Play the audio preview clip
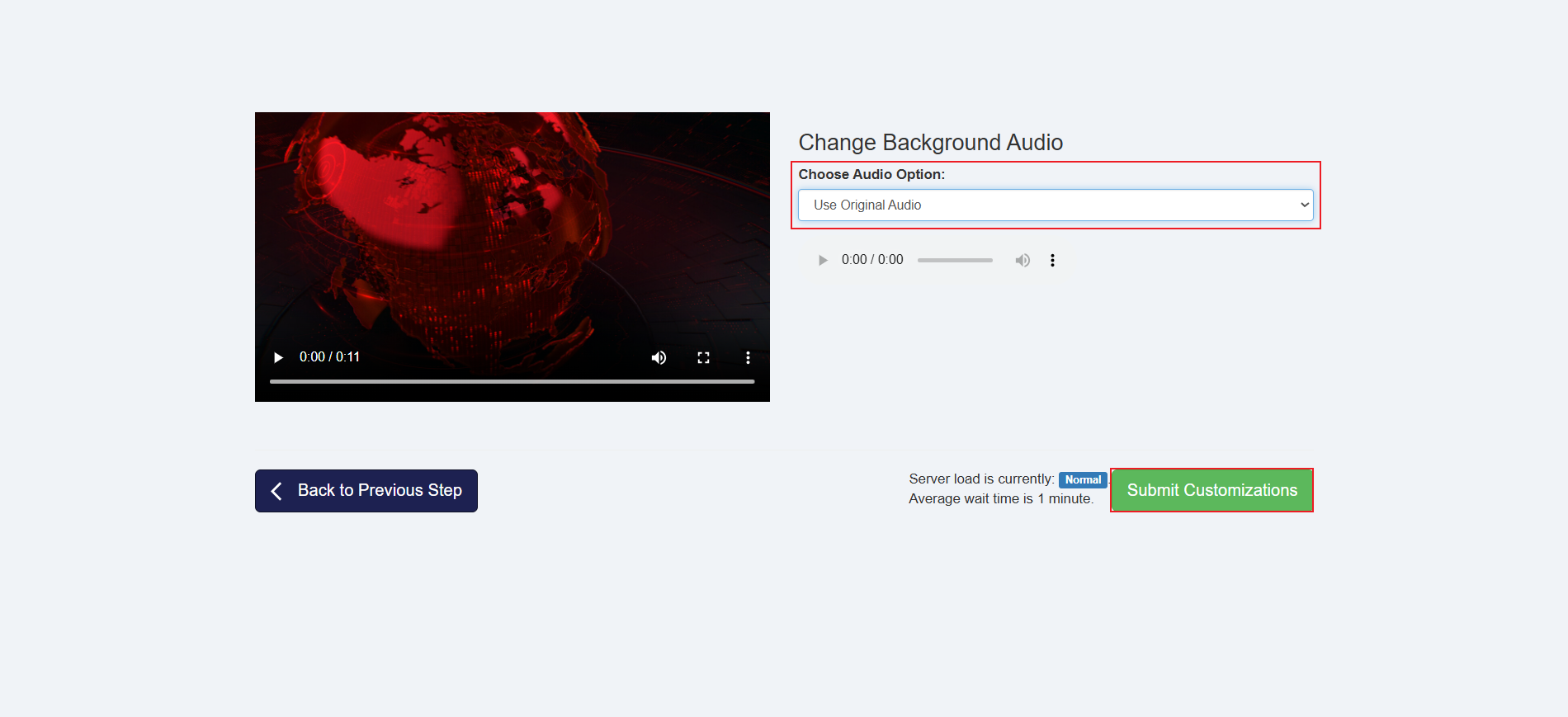Image resolution: width=1568 pixels, height=717 pixels. click(x=823, y=260)
